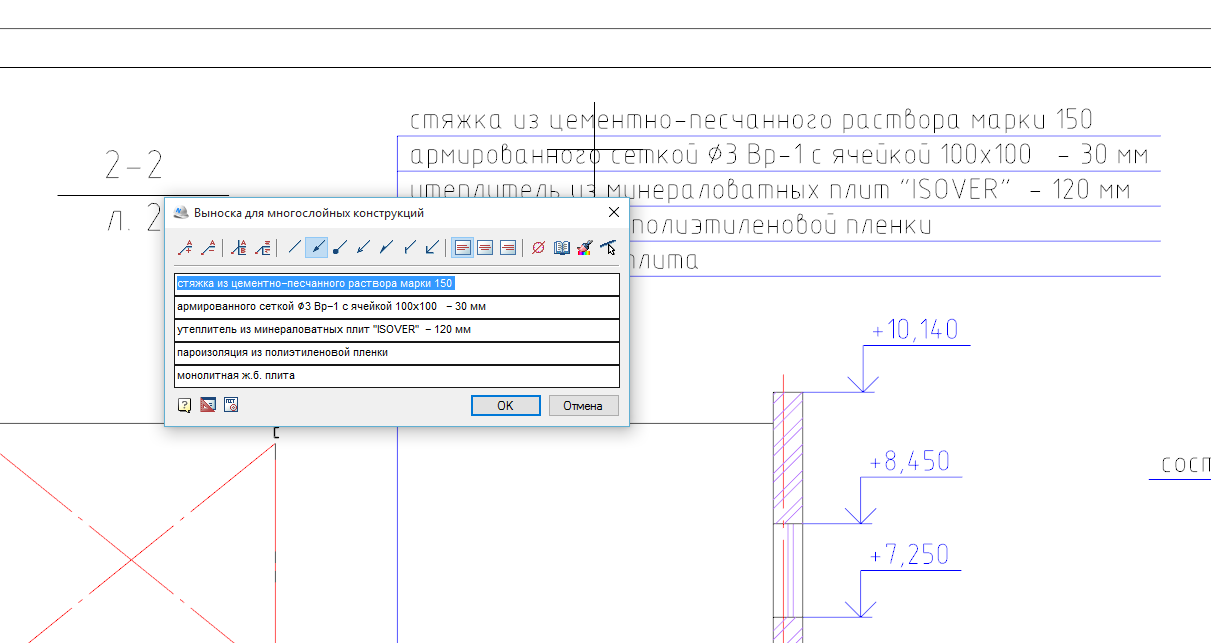Click the 'пароизоляция из полиэтиленовой пленки' field

(x=397, y=353)
